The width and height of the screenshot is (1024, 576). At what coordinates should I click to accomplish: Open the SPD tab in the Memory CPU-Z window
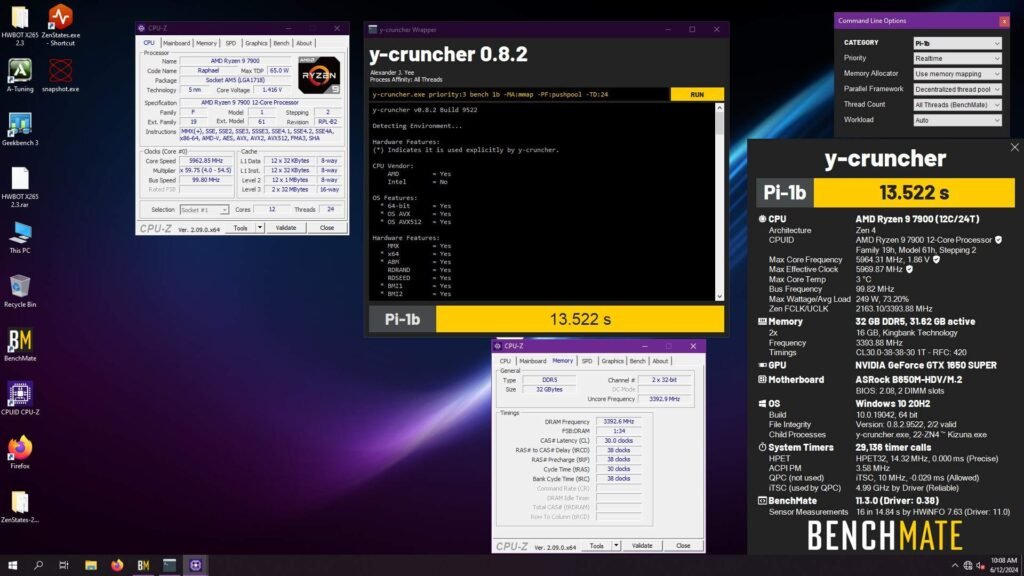[x=585, y=360]
